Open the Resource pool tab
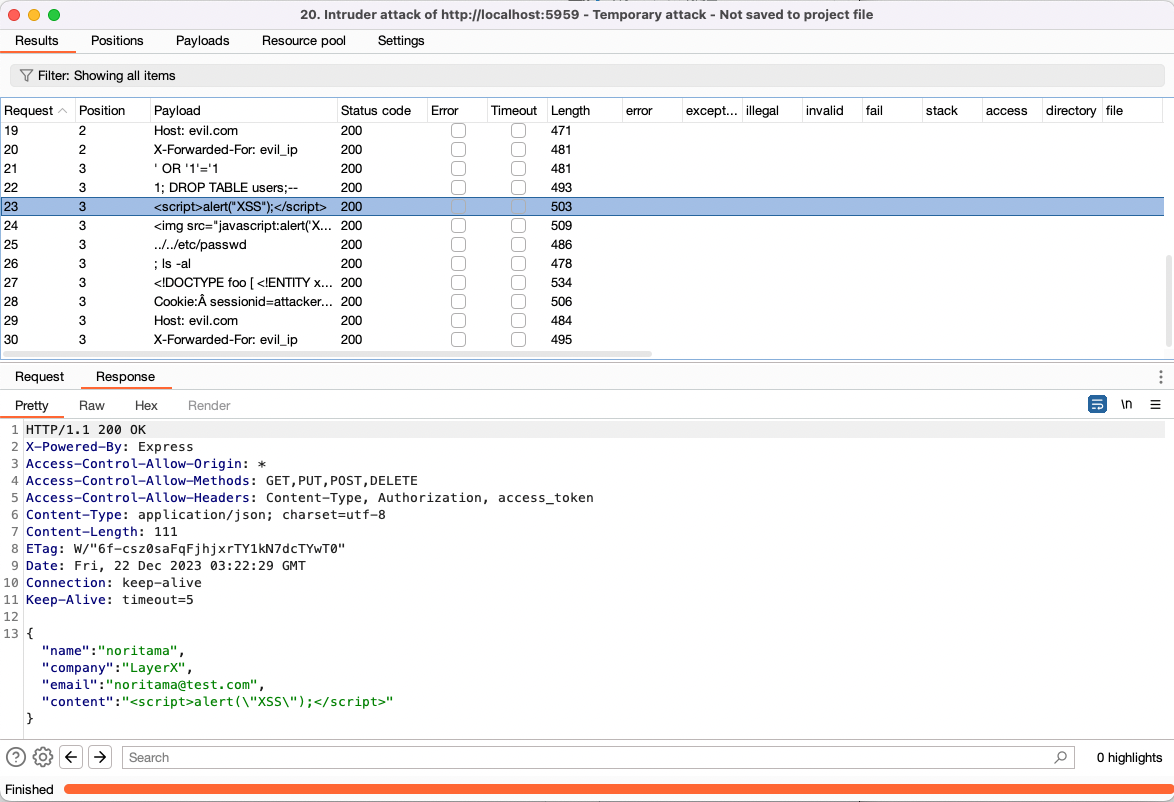 303,40
